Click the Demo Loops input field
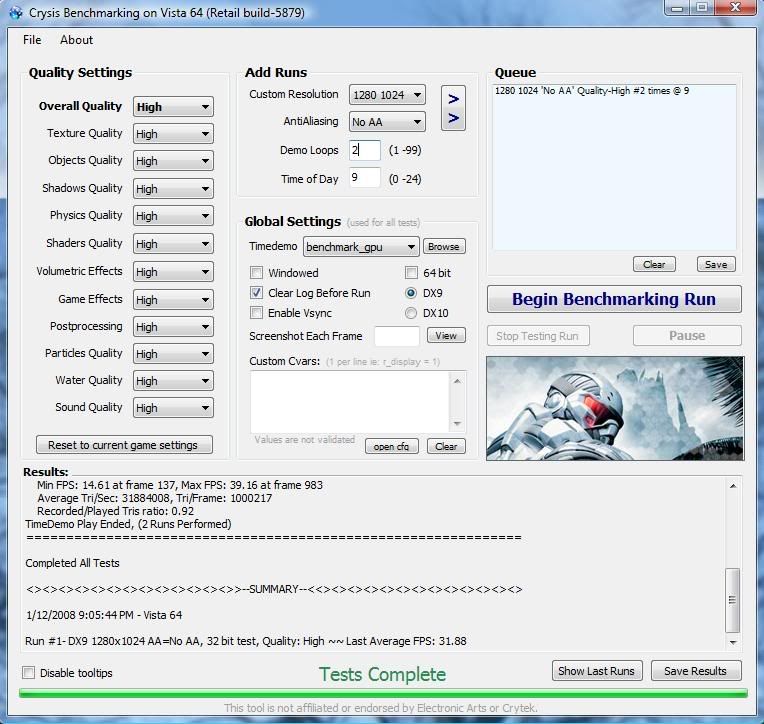 tap(364, 150)
